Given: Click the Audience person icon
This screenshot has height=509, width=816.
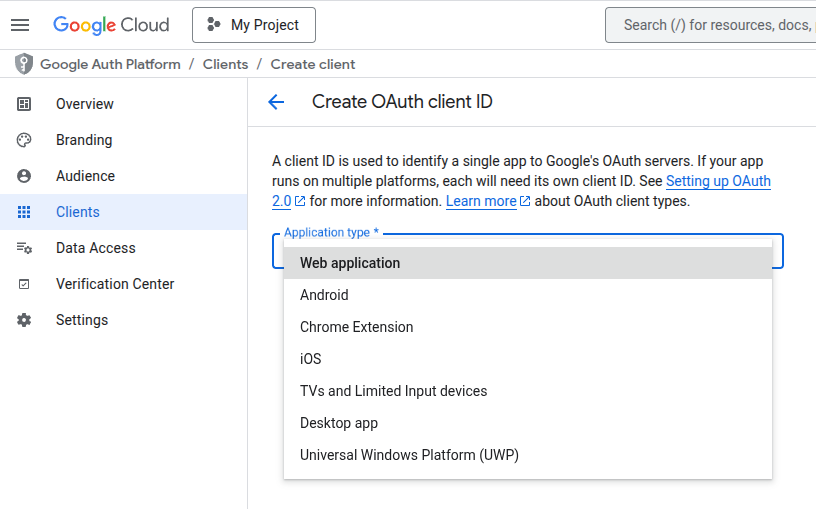Looking at the screenshot, I should [24, 176].
